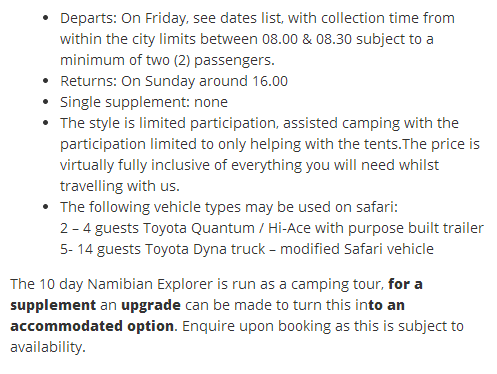Click the 'Departs: On Friday' bullet text
The width and height of the screenshot is (497, 374).
point(123,18)
